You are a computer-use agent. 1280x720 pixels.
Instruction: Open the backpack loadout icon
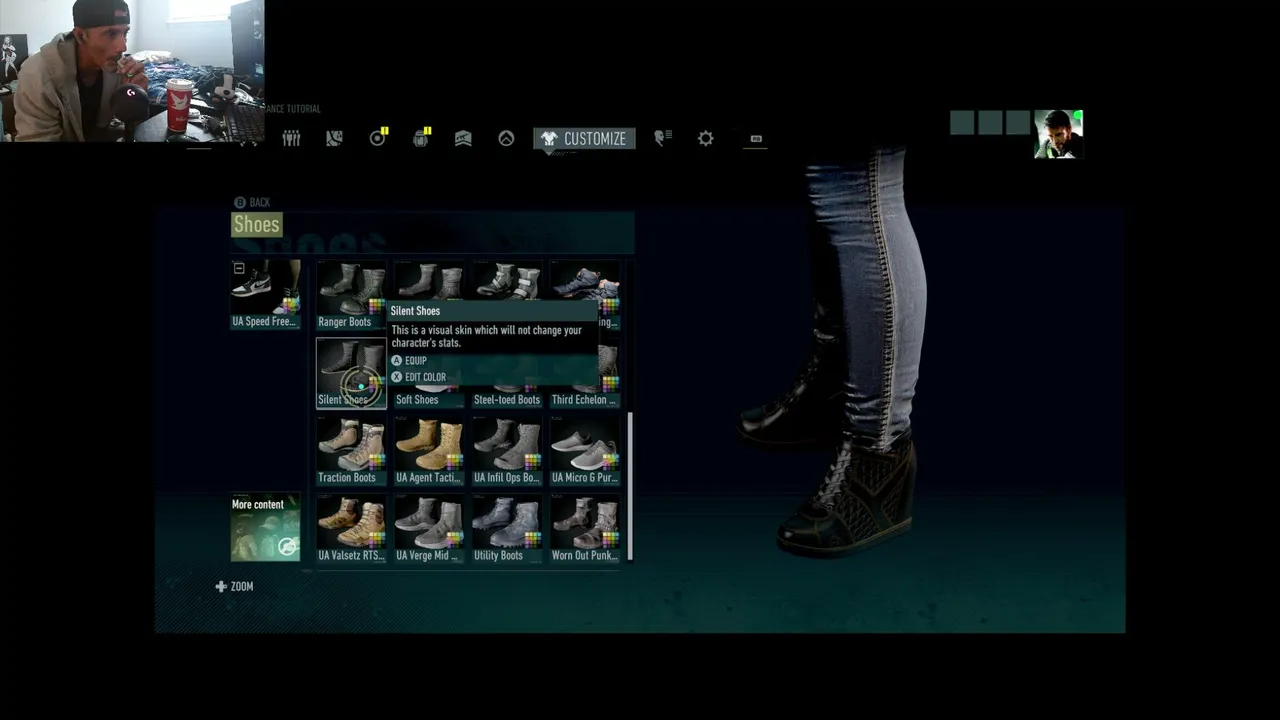pos(421,138)
